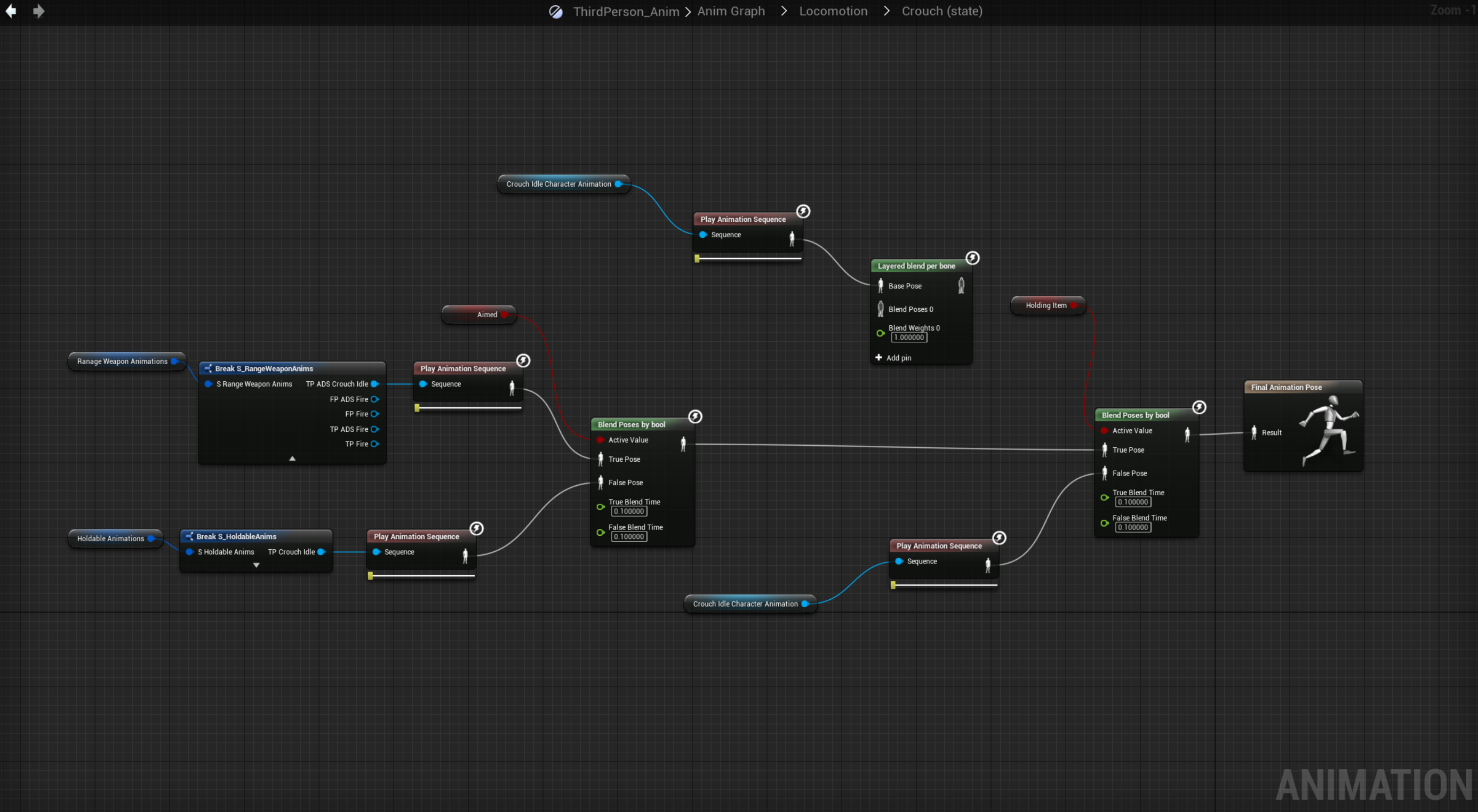Screen dimensions: 1478x812
Task: Click Add pin plus icon on Layered blend node
Action: [x=878, y=357]
